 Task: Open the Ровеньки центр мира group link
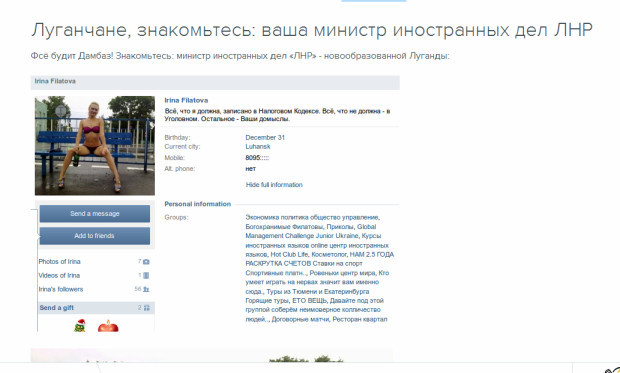(343, 273)
